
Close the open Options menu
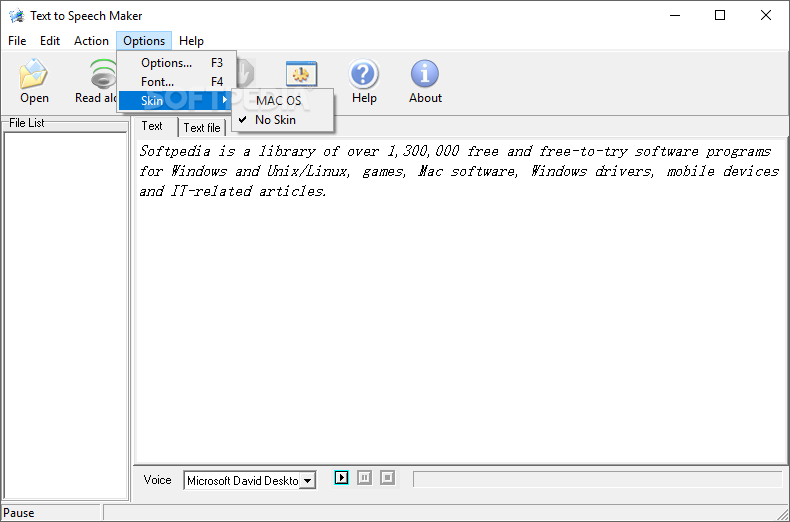144,41
